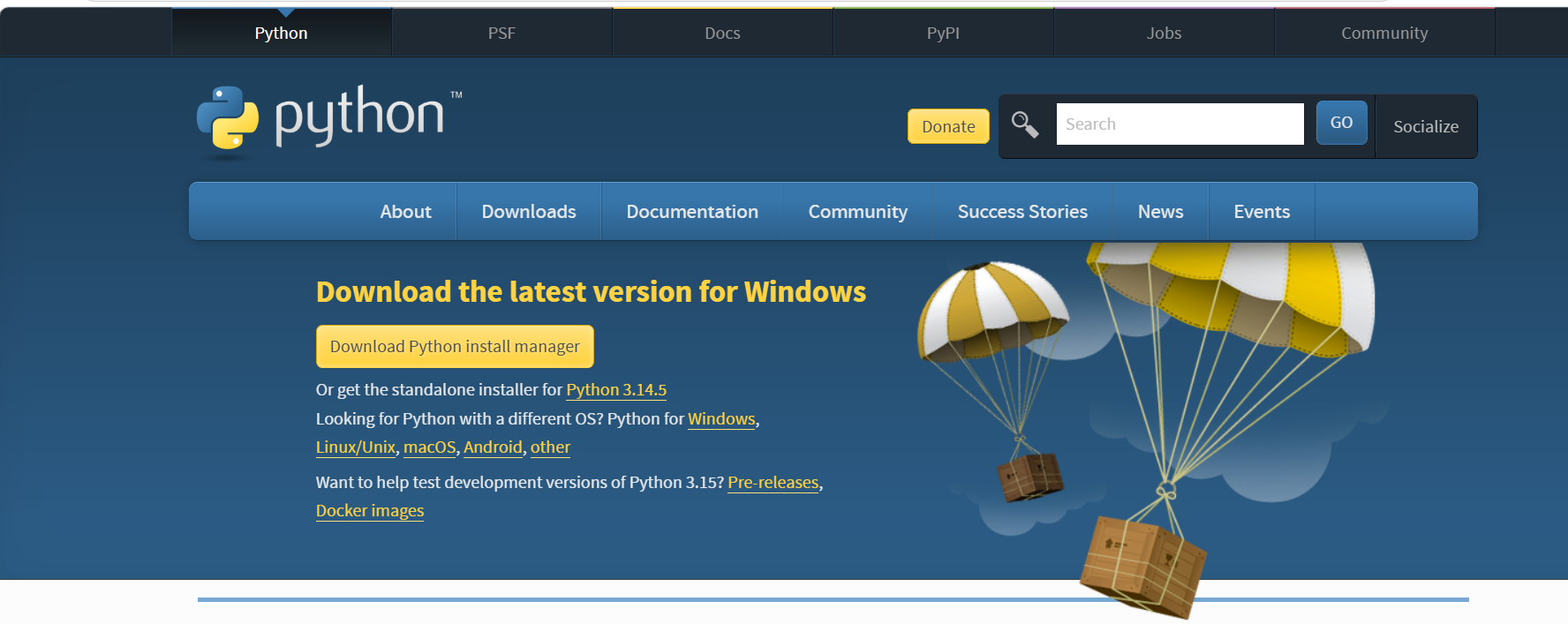1568x624 pixels.
Task: Open the Docs top tab
Action: [x=722, y=34]
